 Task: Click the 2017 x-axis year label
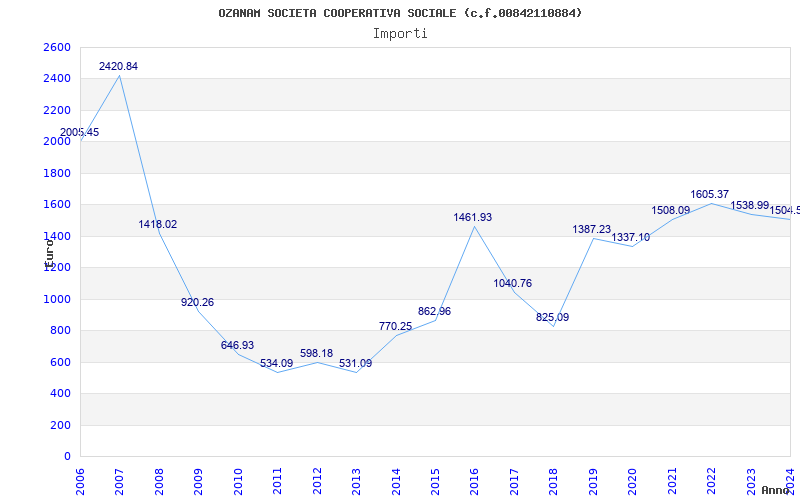tap(514, 482)
